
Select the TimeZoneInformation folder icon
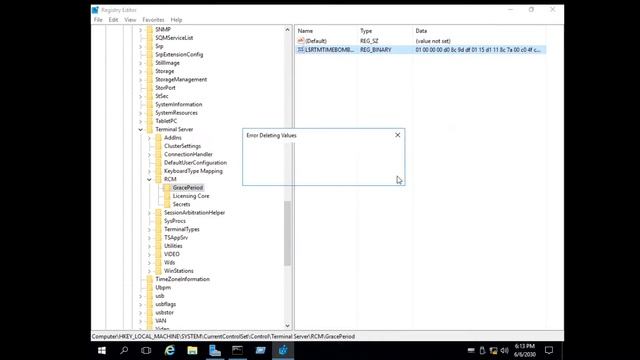150,279
